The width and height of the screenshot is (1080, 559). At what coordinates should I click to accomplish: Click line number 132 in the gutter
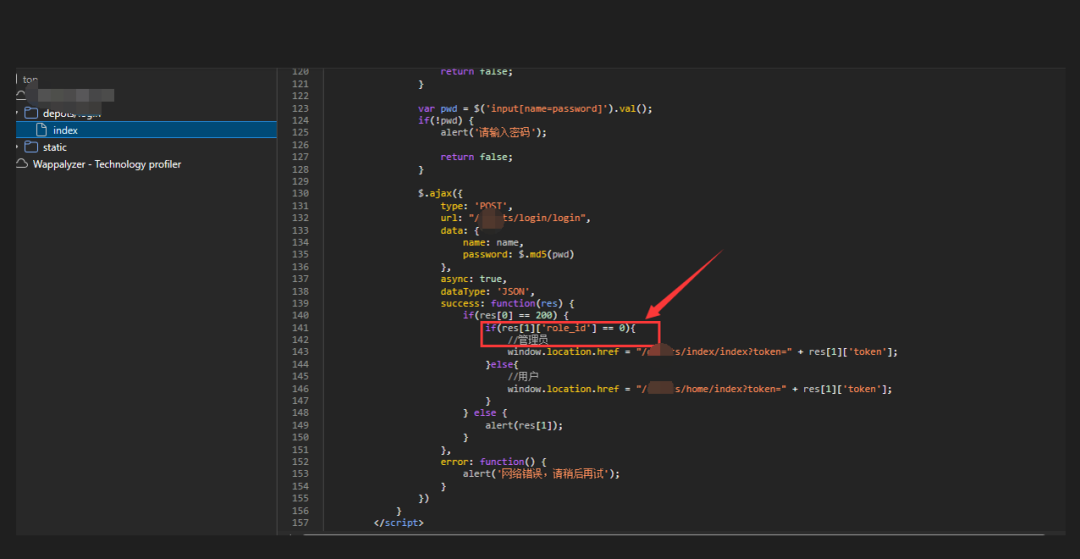click(300, 218)
